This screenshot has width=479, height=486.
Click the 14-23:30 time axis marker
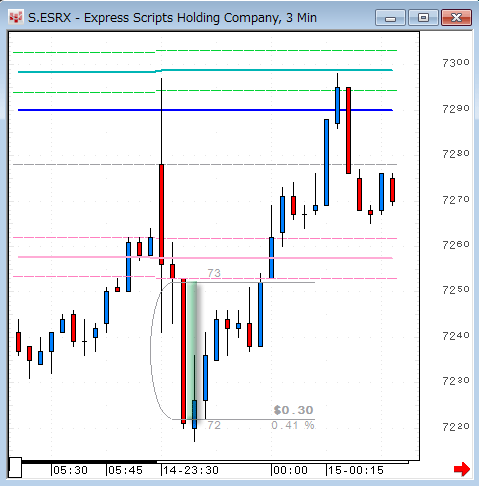pos(191,470)
